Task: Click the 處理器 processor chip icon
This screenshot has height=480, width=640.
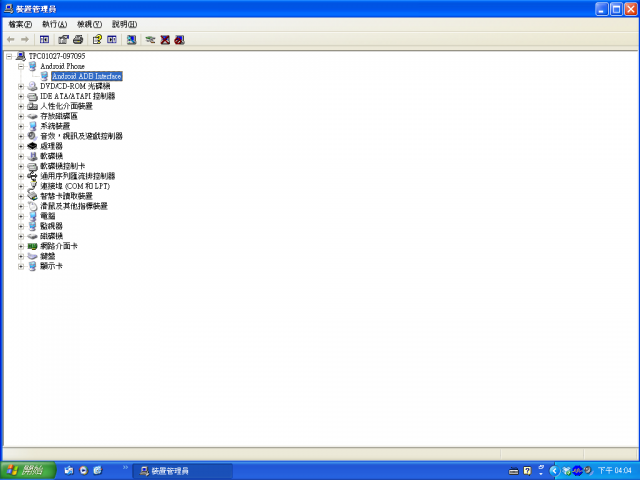Action: (x=32, y=146)
